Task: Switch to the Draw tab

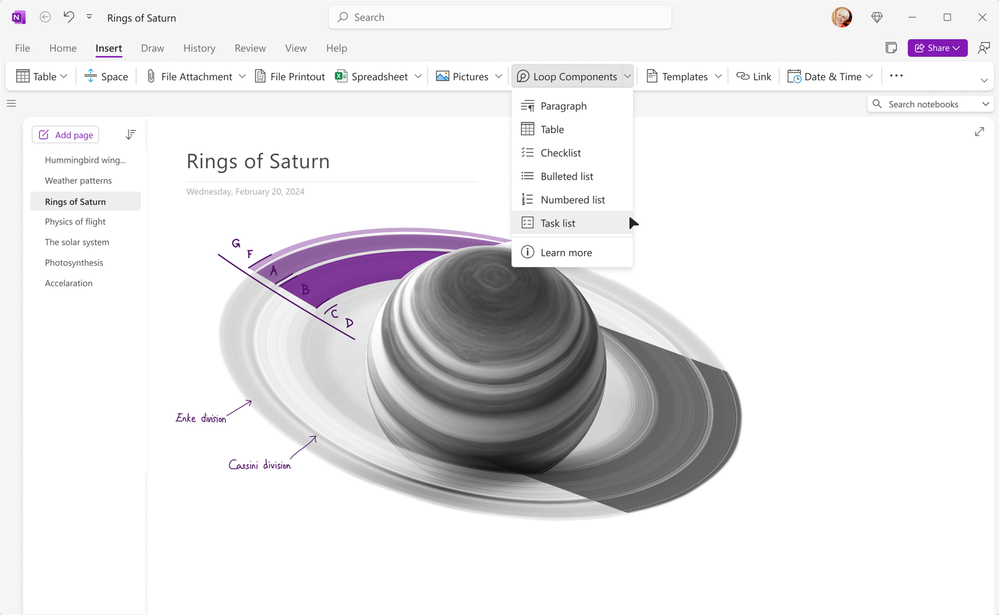Action: pyautogui.click(x=152, y=48)
